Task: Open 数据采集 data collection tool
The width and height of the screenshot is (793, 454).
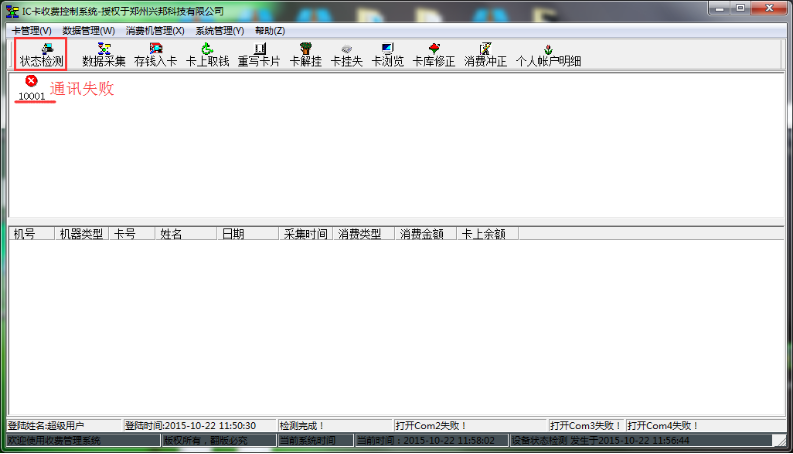Action: [x=104, y=54]
